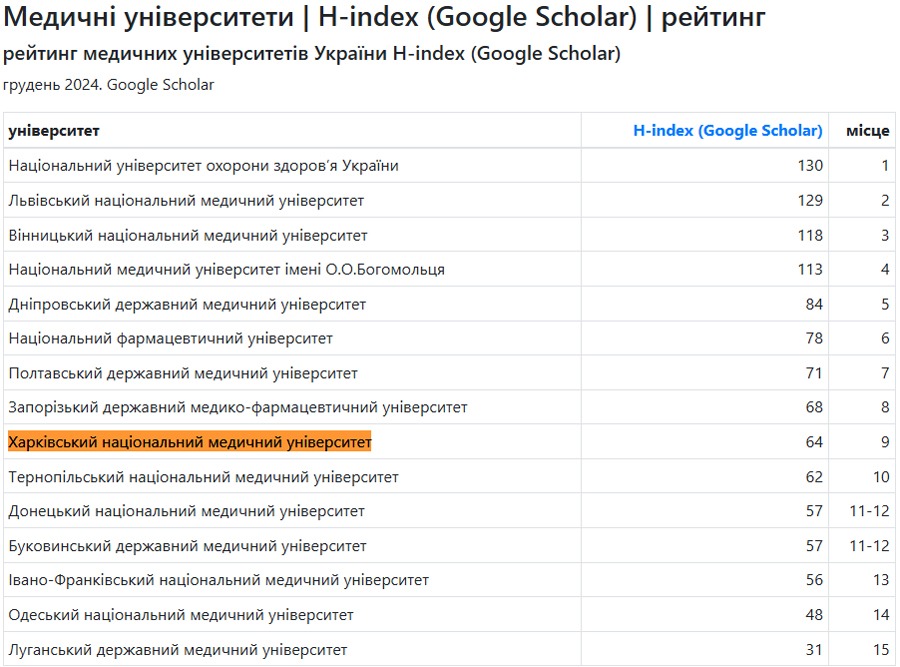
Task: Click Дніпровський державний медичний університет row
Action: [x=187, y=304]
